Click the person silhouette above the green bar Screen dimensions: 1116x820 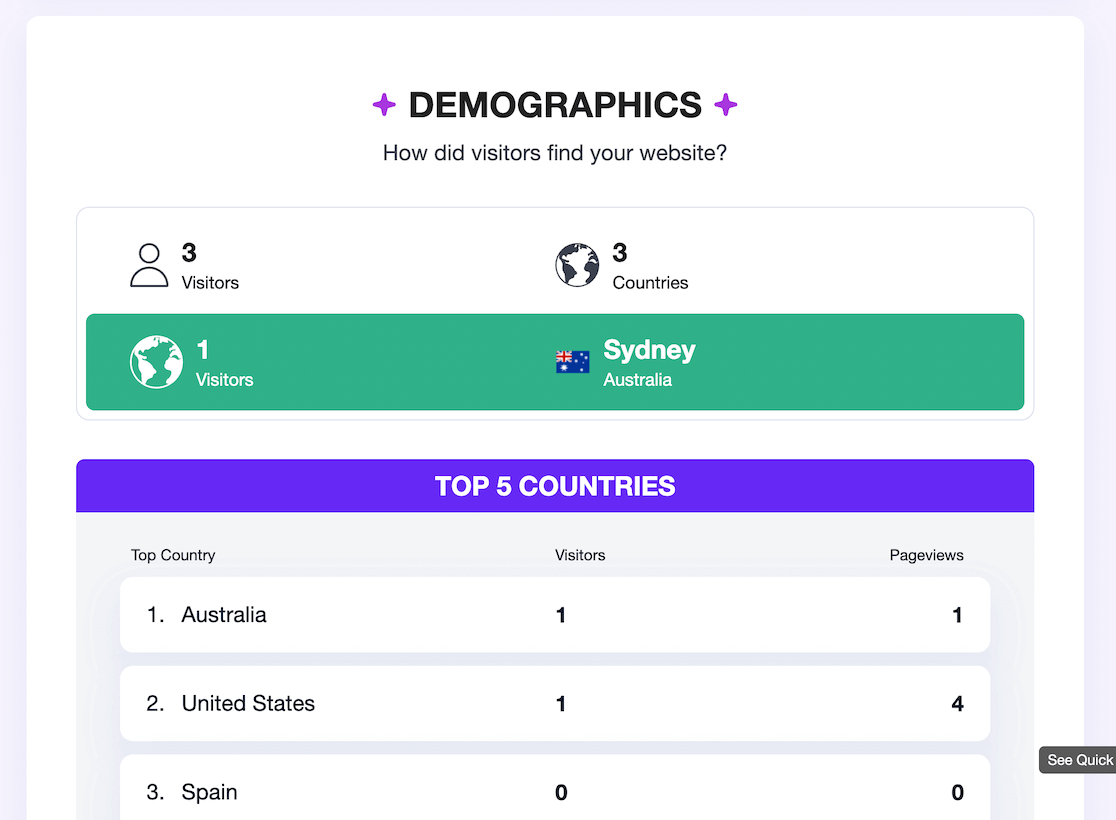tap(149, 265)
